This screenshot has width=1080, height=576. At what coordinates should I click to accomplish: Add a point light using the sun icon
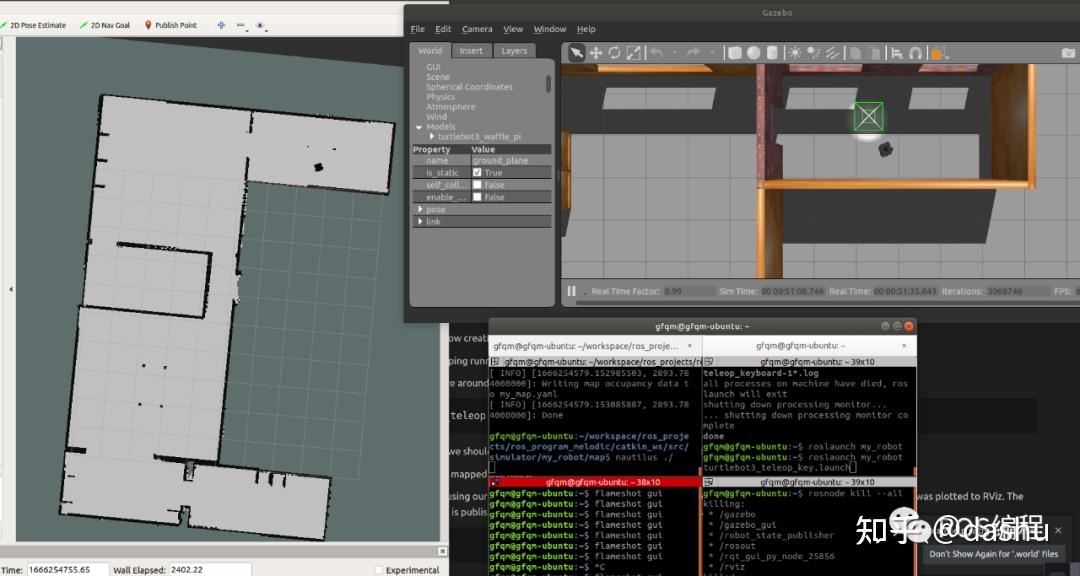[x=794, y=53]
